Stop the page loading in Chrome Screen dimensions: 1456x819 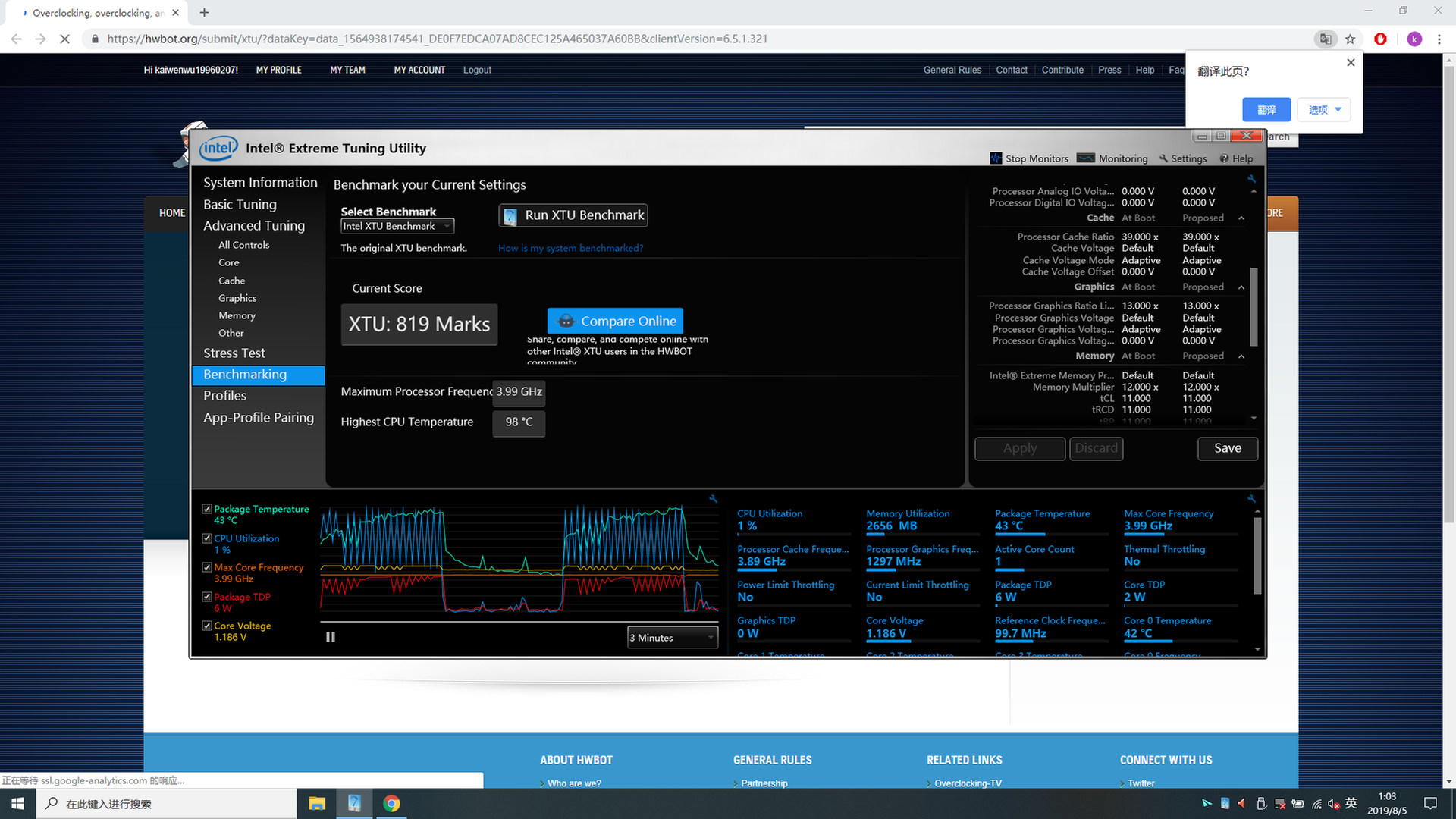(x=64, y=39)
